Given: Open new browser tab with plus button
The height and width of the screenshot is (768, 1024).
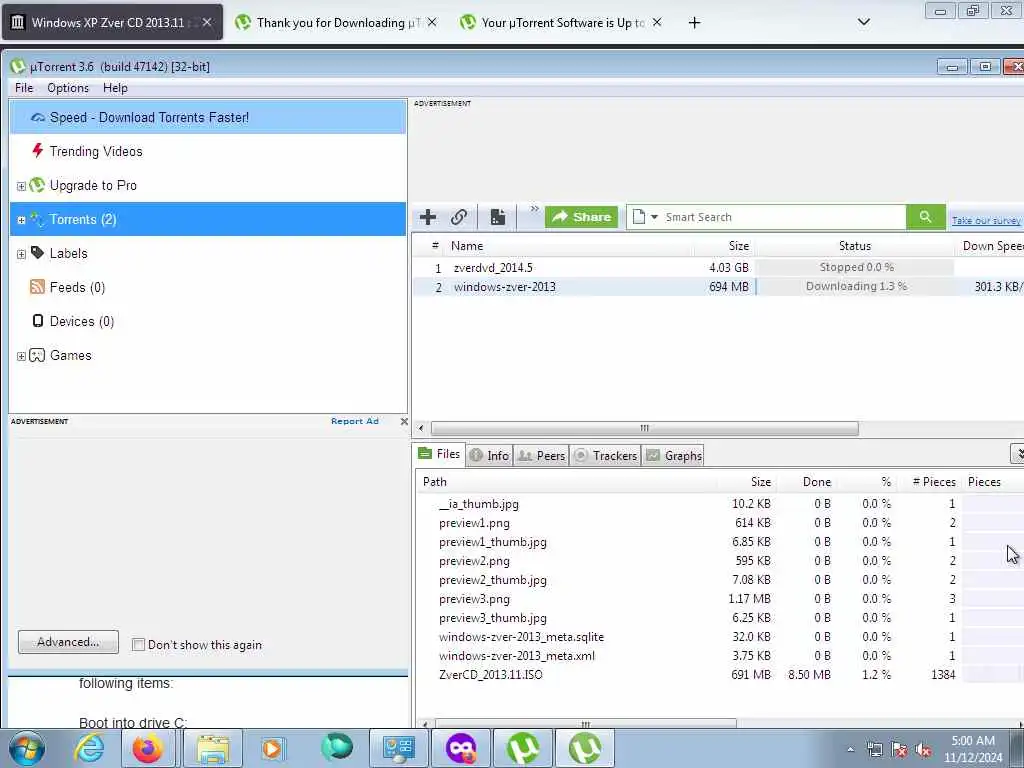Looking at the screenshot, I should [694, 22].
